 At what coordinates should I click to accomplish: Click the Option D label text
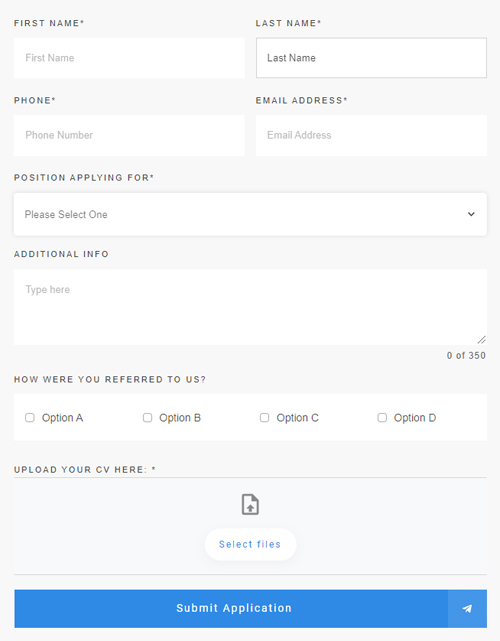pyautogui.click(x=415, y=418)
